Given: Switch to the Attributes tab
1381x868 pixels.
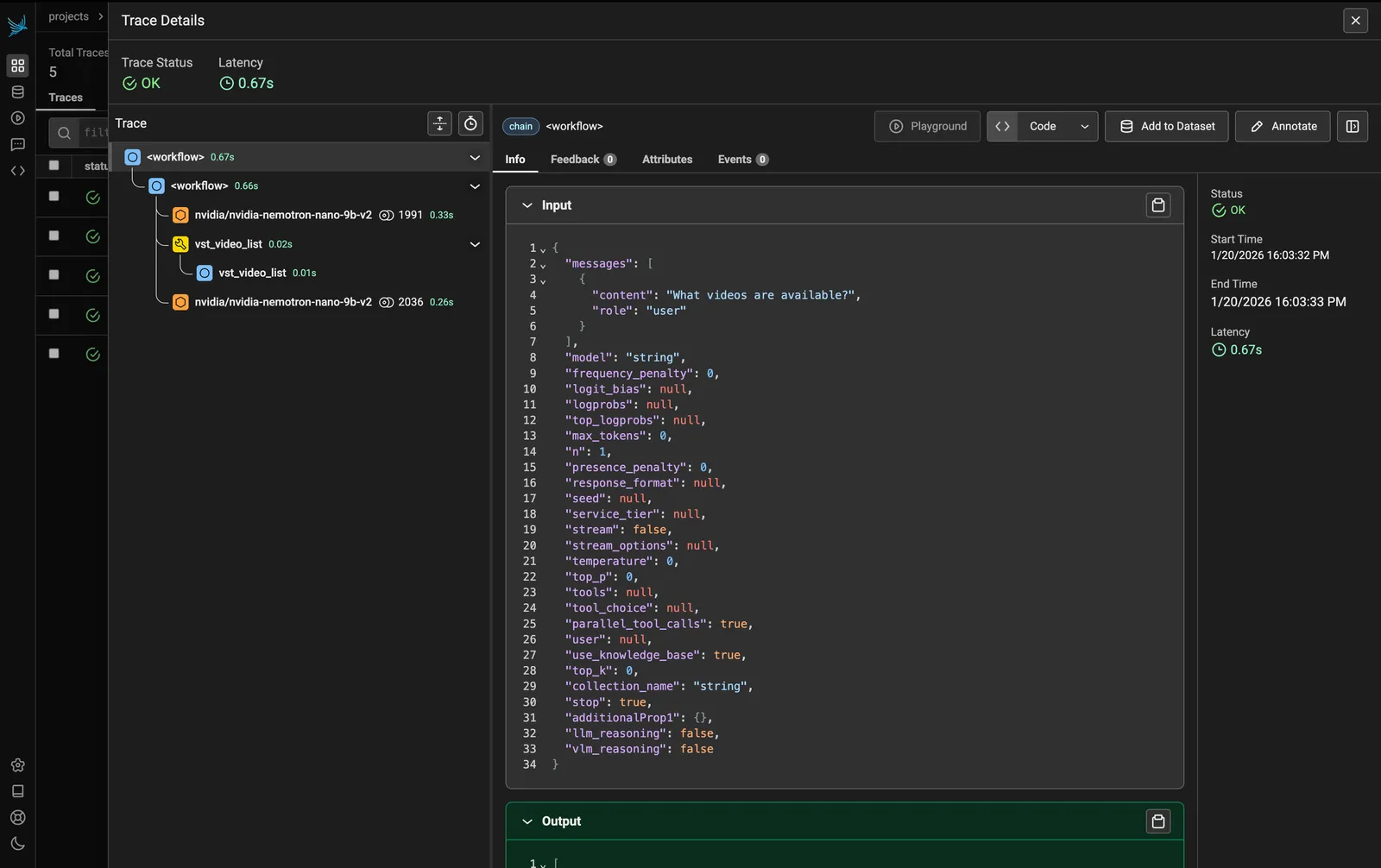Looking at the screenshot, I should 667,160.
